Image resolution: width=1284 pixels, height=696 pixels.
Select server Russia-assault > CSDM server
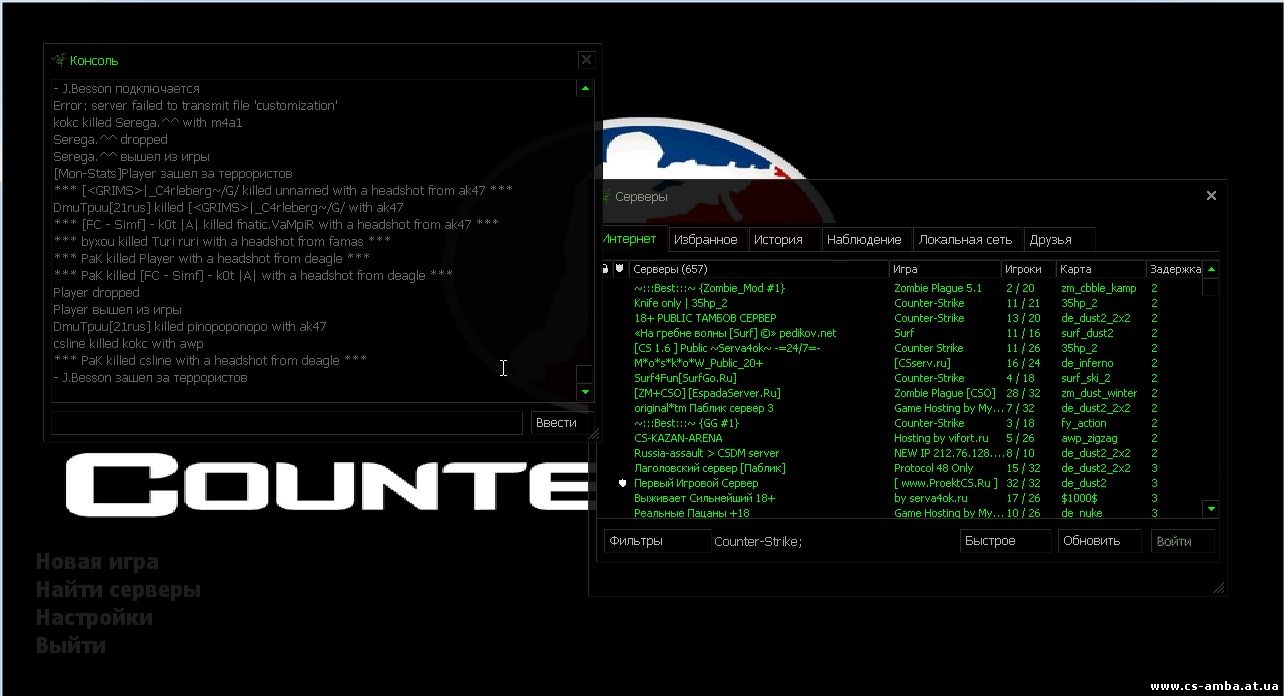(899, 453)
